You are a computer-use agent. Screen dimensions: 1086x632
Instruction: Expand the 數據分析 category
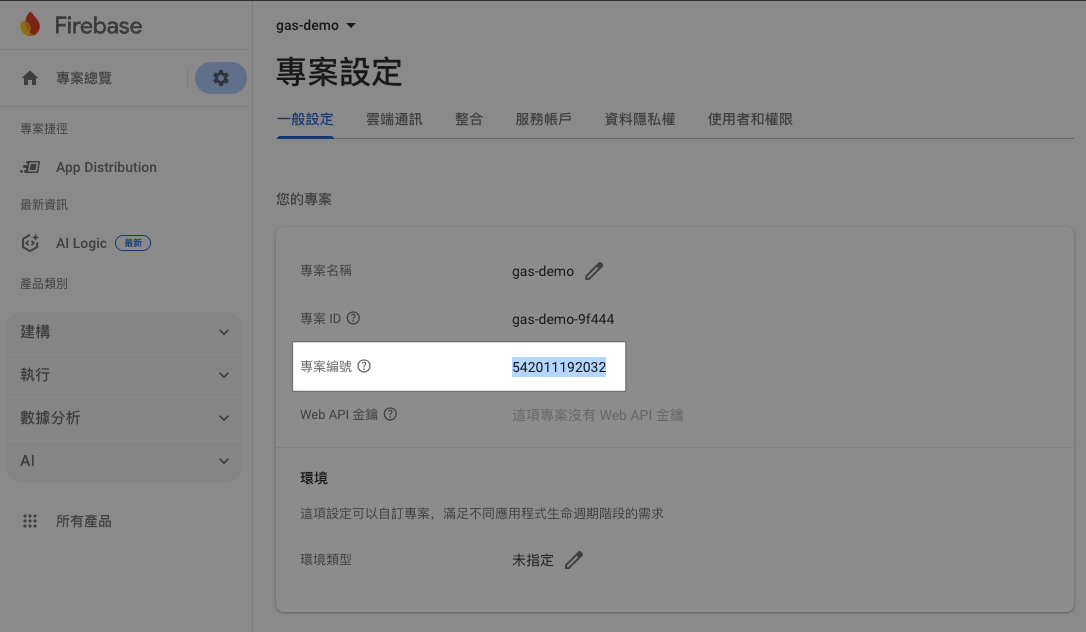coord(124,417)
